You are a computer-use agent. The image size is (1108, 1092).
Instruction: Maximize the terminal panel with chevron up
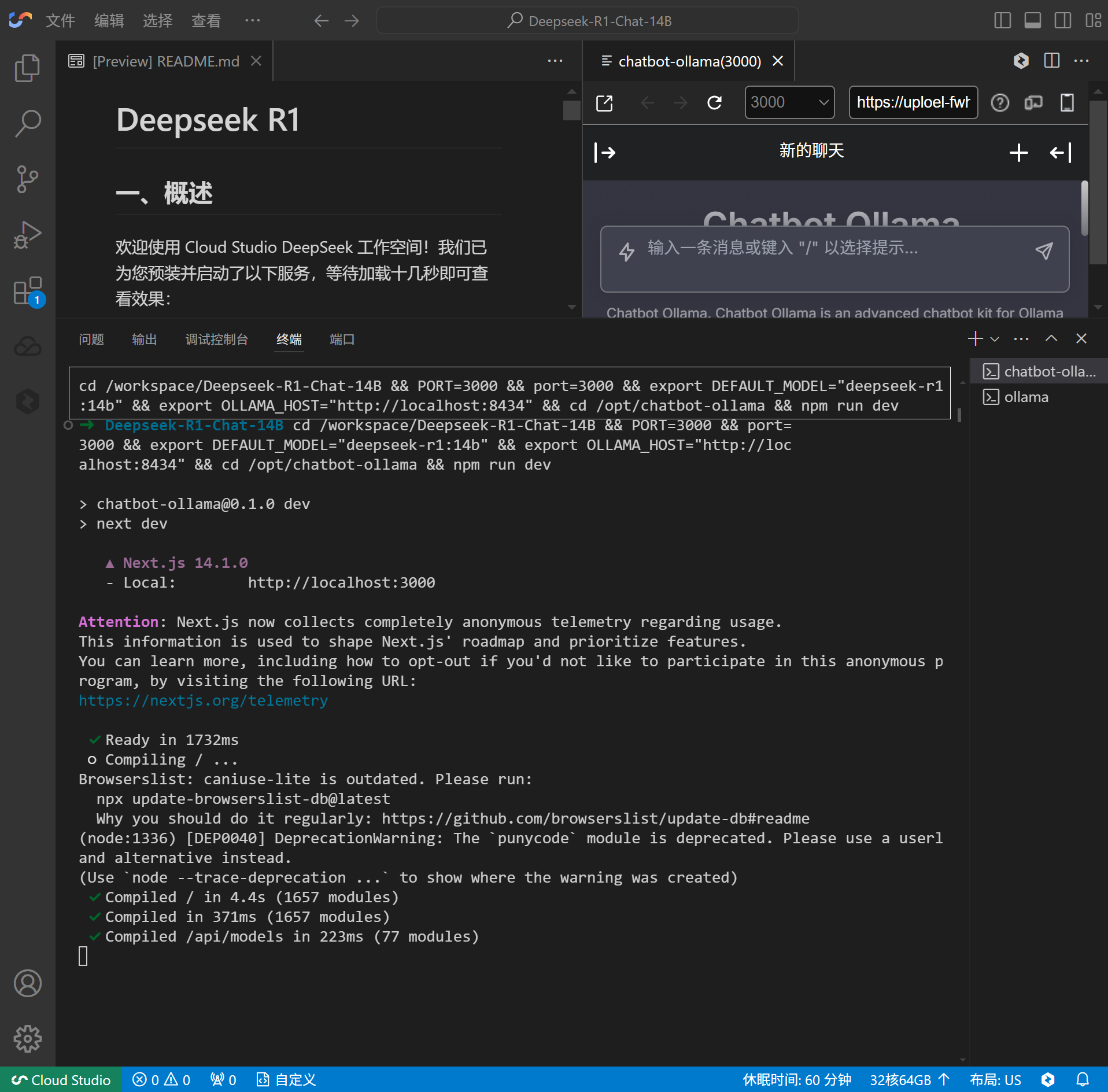point(1051,339)
